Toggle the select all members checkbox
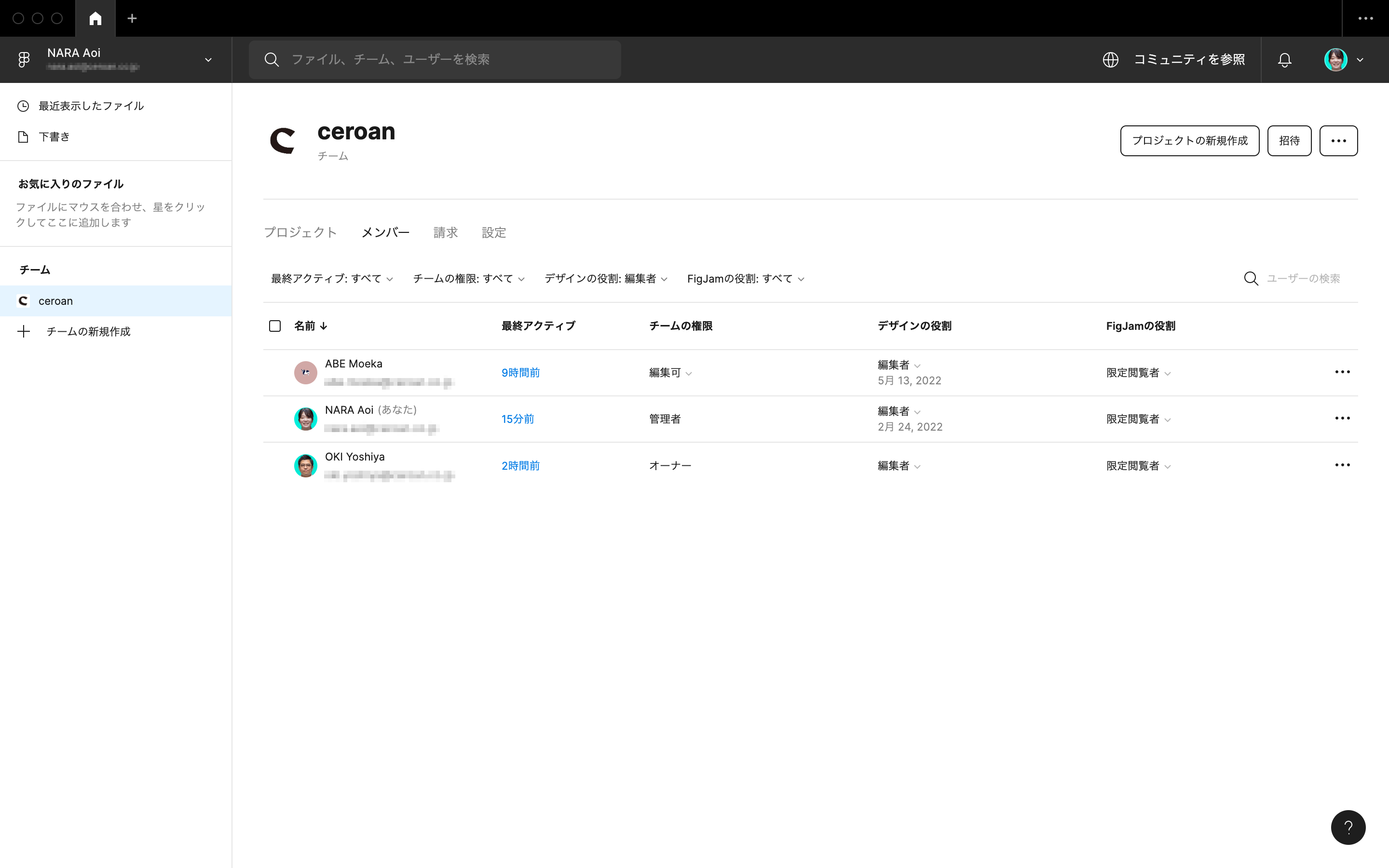This screenshot has width=1389, height=868. (x=275, y=326)
